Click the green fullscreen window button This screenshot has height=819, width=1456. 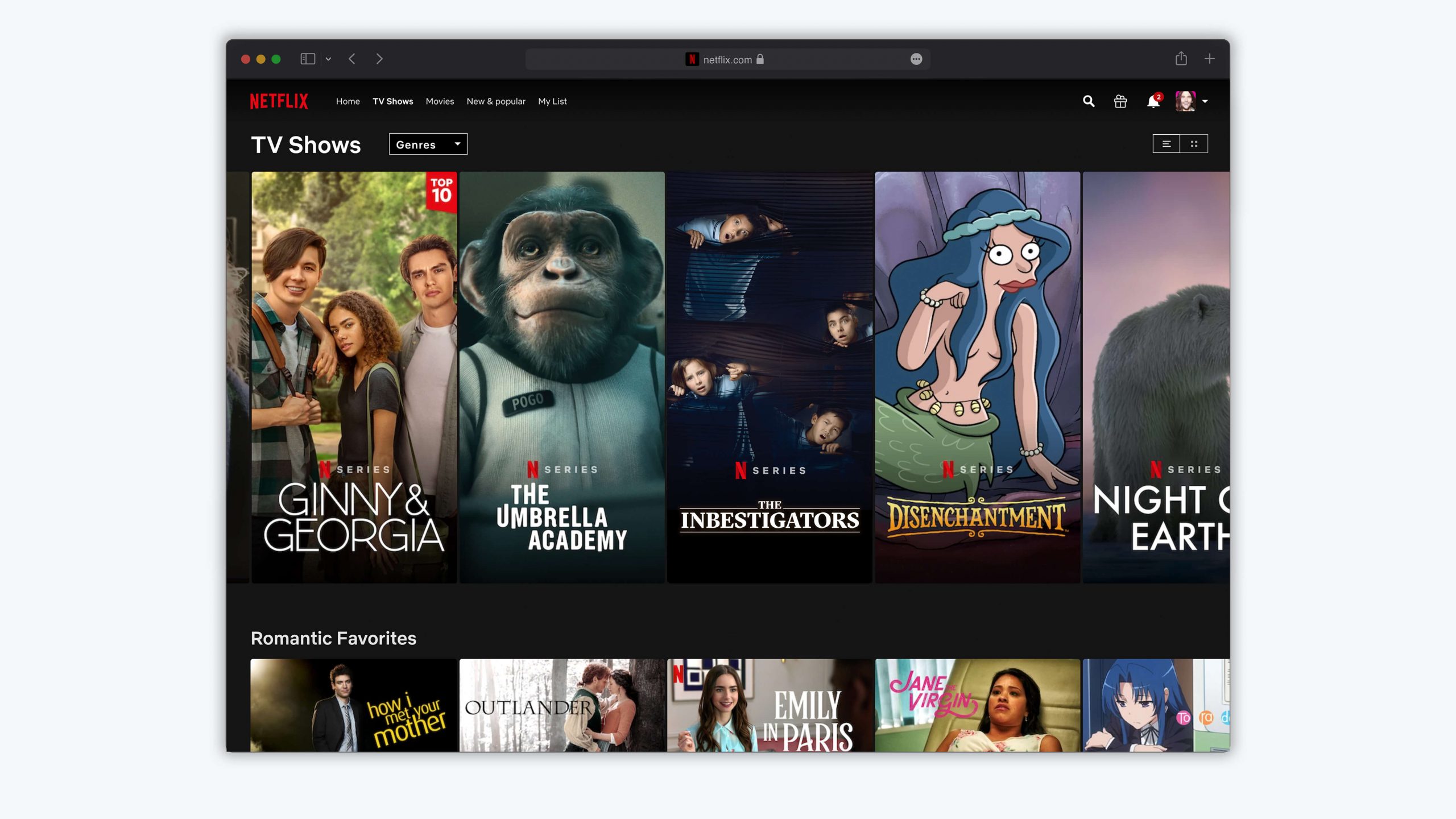click(x=276, y=59)
